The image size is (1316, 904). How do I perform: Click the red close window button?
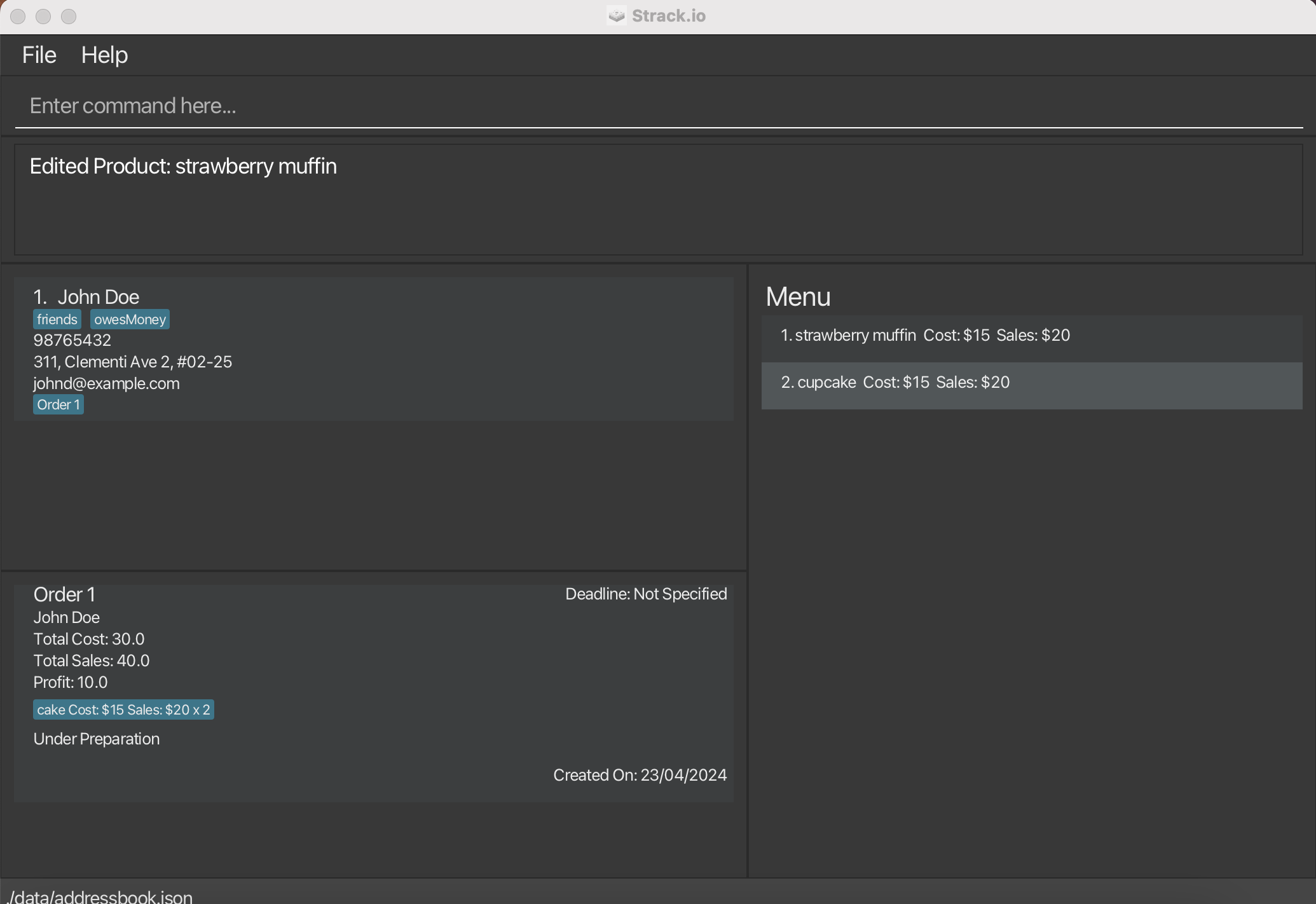(x=18, y=17)
